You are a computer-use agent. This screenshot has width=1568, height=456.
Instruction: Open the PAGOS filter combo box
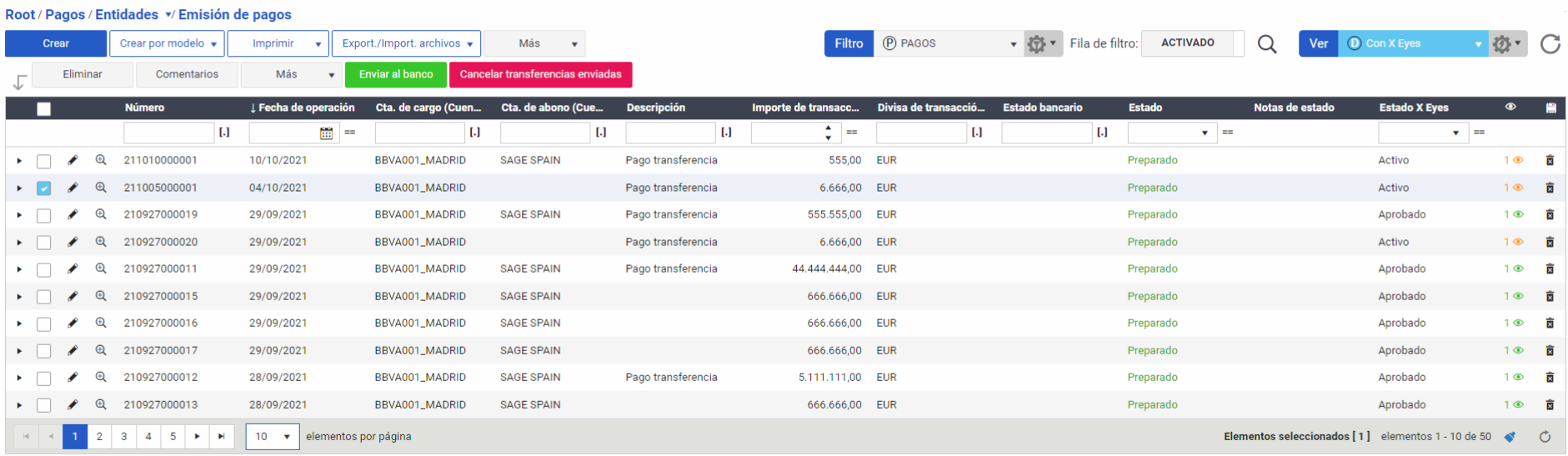coord(949,43)
